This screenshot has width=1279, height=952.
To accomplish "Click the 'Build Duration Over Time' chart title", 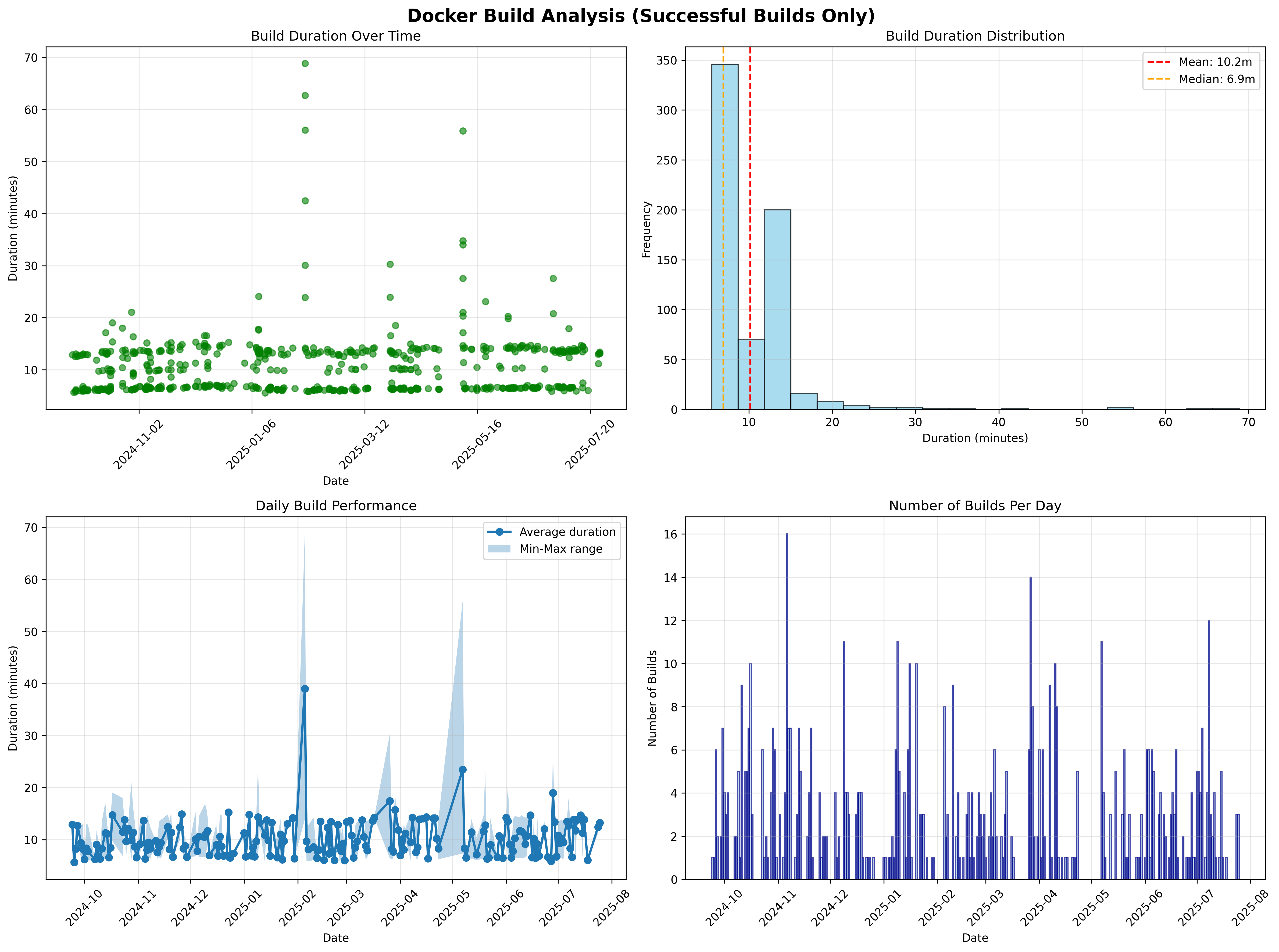I will tap(335, 36).
